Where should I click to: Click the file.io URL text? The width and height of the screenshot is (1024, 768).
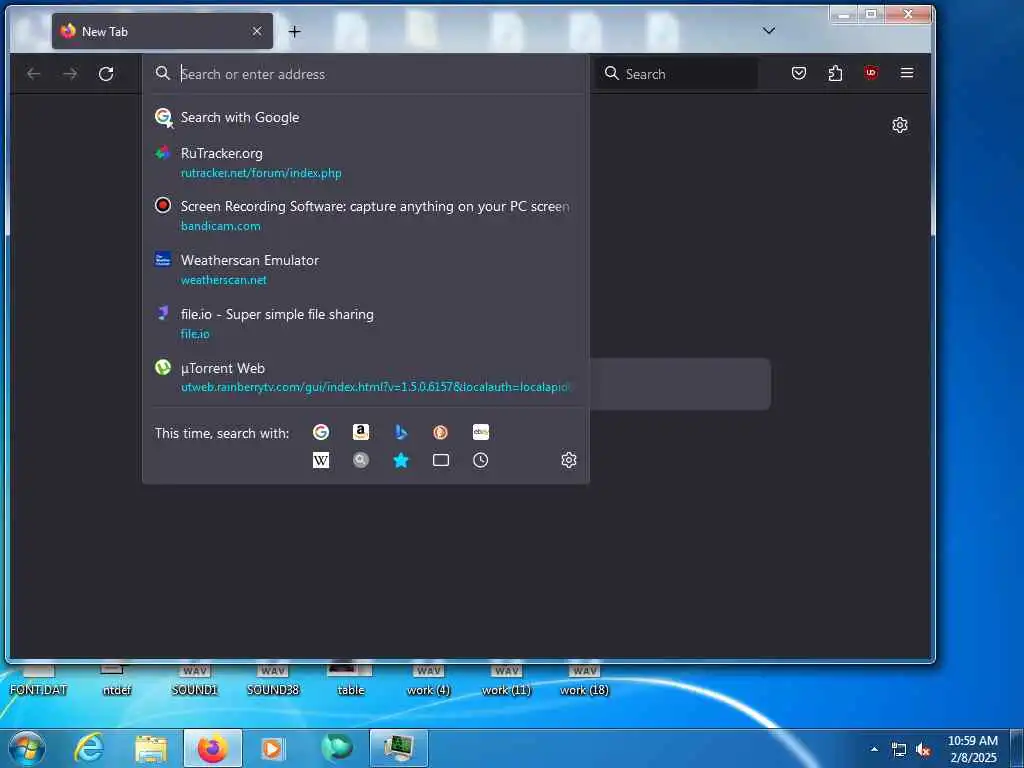coord(195,334)
